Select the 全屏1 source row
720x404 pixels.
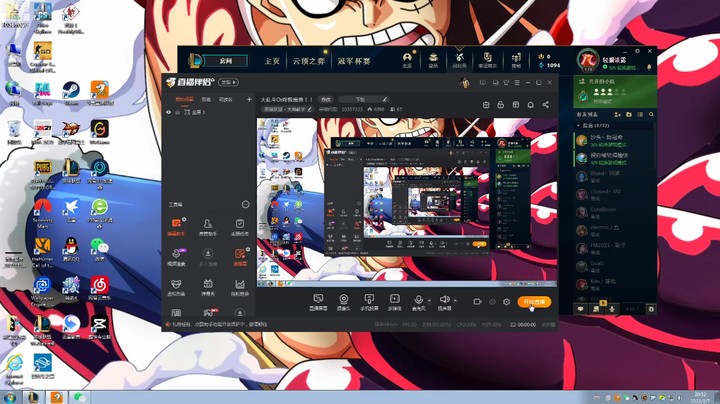209,112
